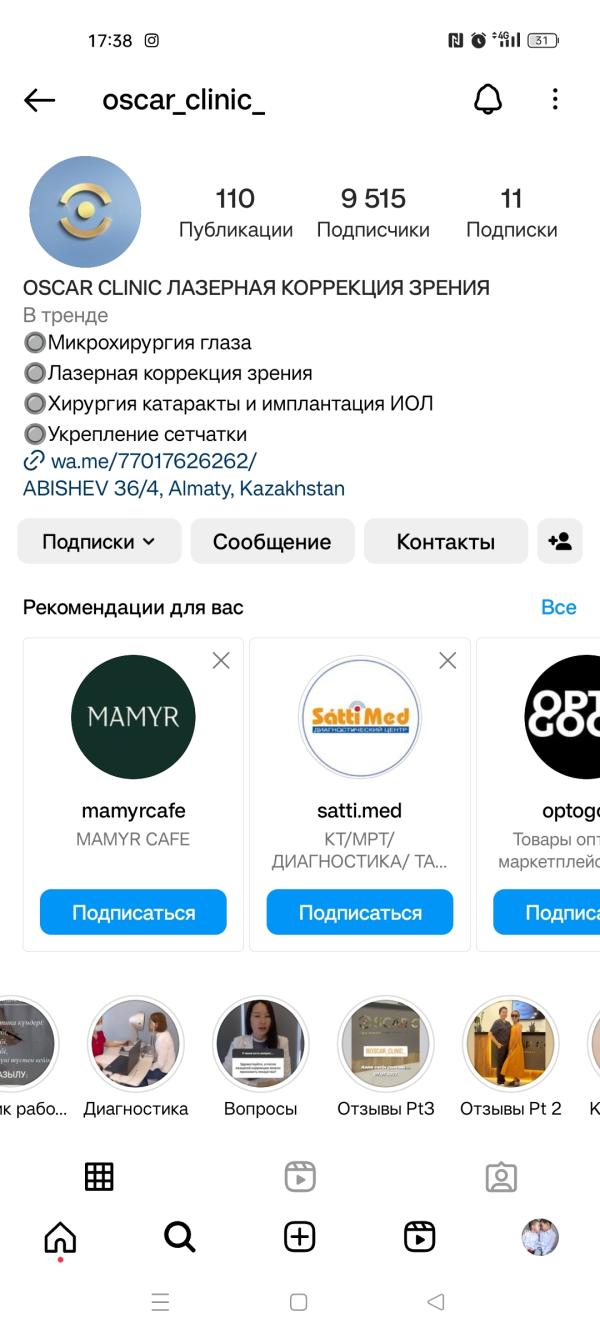Tap the back arrow icon
This screenshot has height=1332, width=600.
point(39,100)
